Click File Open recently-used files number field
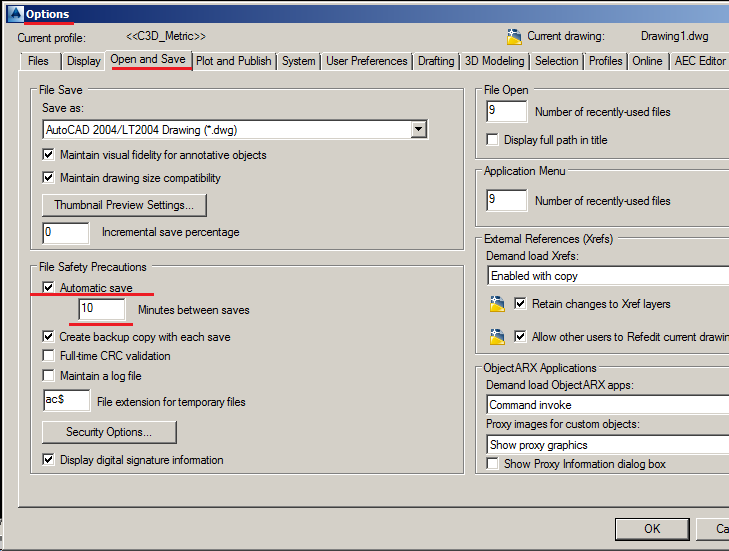This screenshot has height=551, width=729. coord(507,111)
